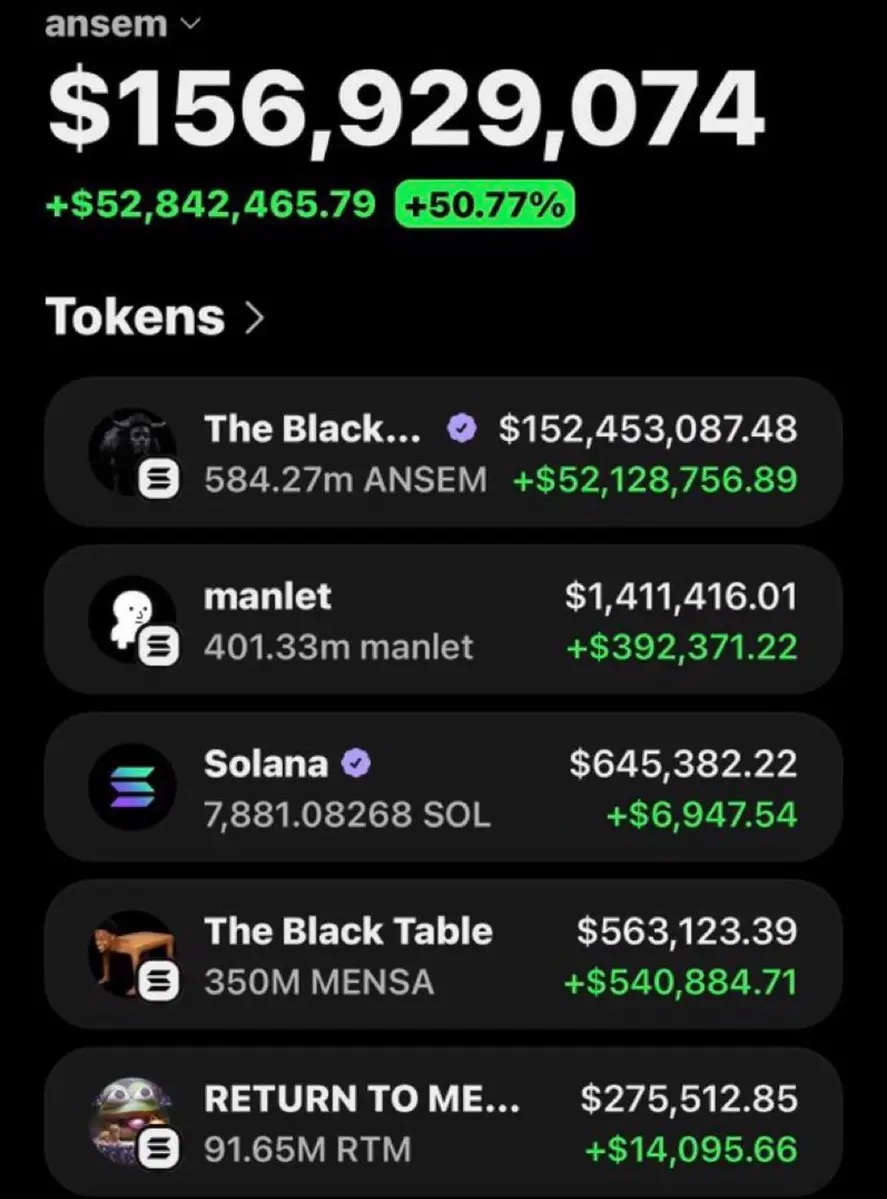Click the manlet token avatar icon
Viewport: 887px width, 1199px height.
tap(132, 619)
